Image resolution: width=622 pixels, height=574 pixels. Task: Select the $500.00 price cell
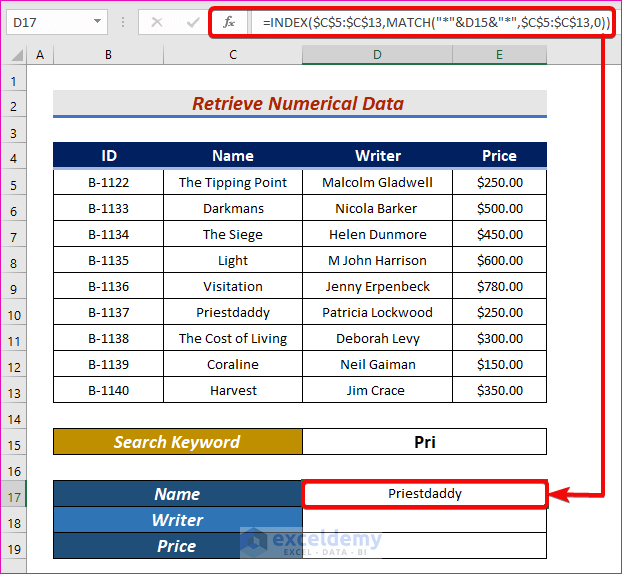[x=499, y=208]
